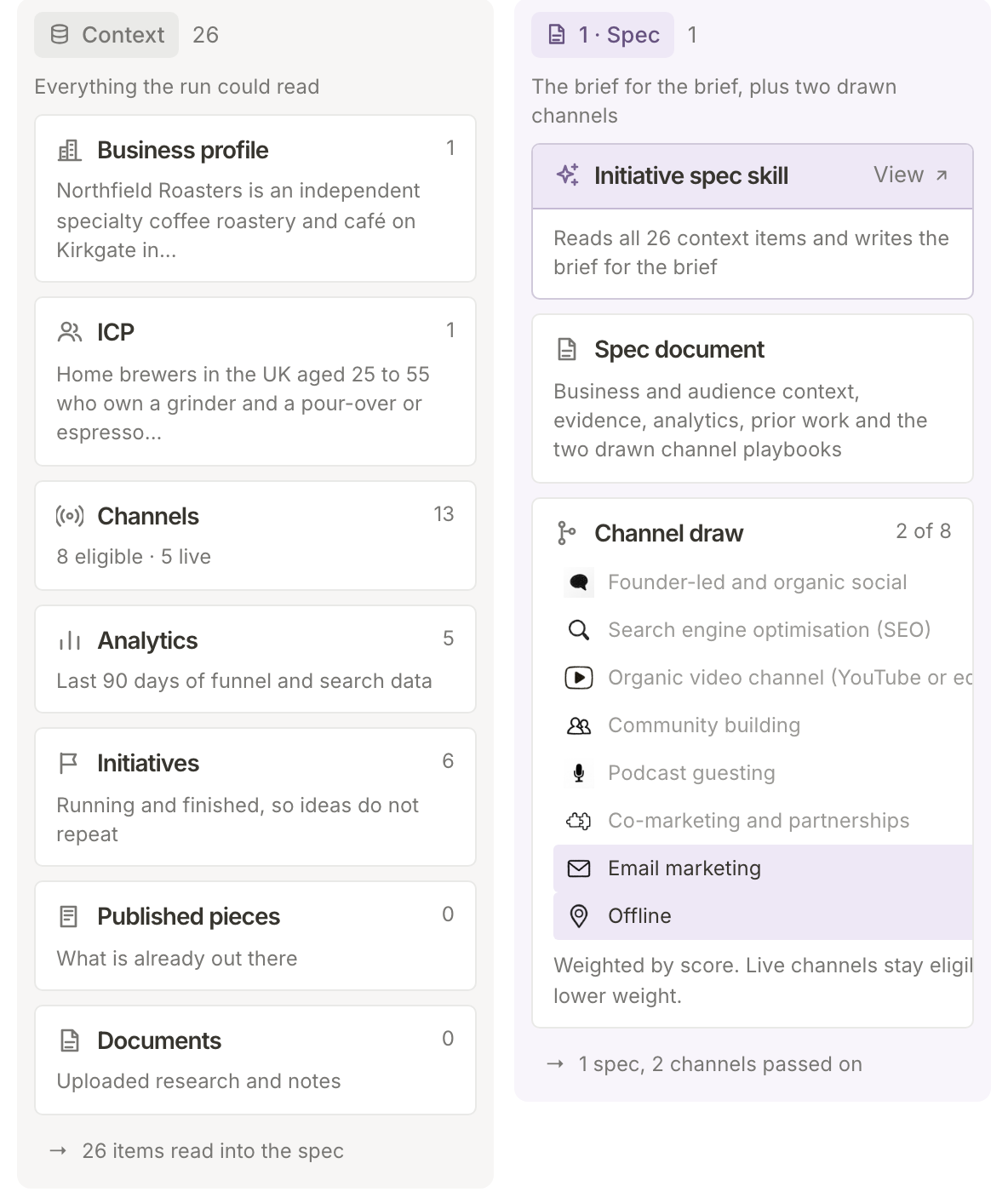Click 'Reads all 26 context items' description
The image size is (1008, 1192).
[751, 253]
